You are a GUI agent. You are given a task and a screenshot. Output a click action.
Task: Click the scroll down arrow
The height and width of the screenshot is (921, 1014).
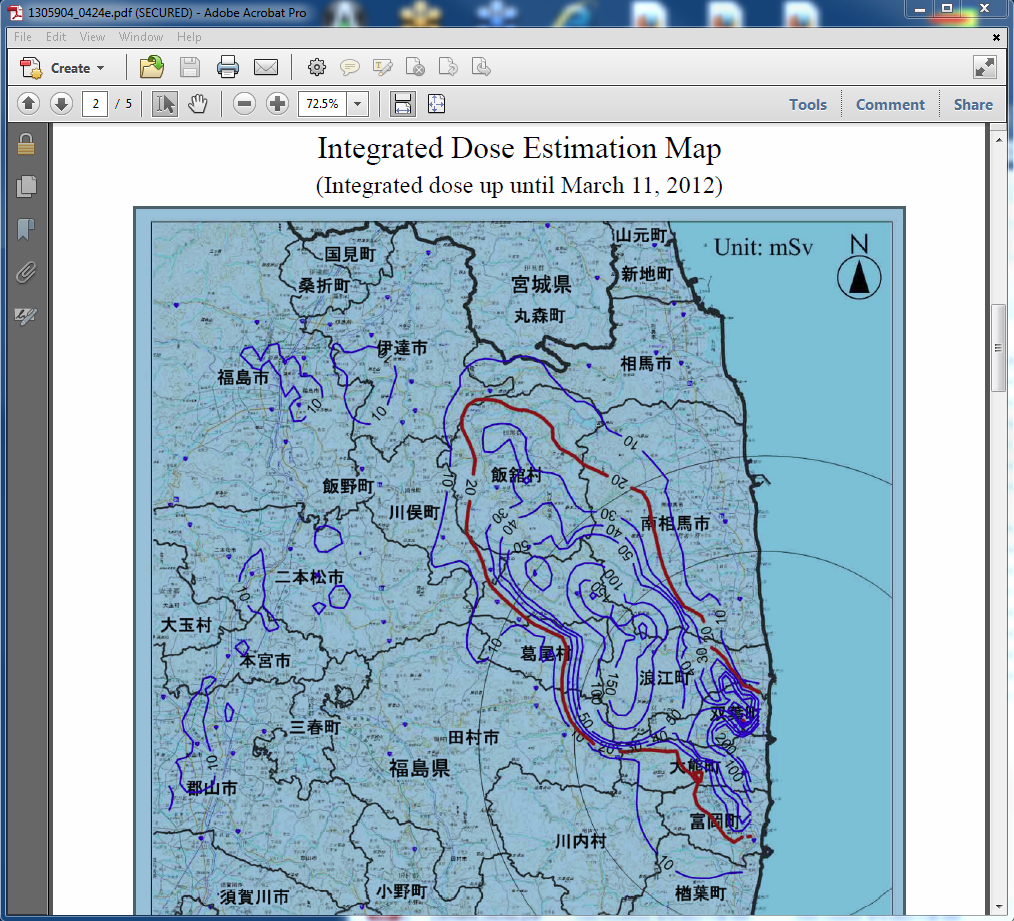pyautogui.click(x=998, y=907)
